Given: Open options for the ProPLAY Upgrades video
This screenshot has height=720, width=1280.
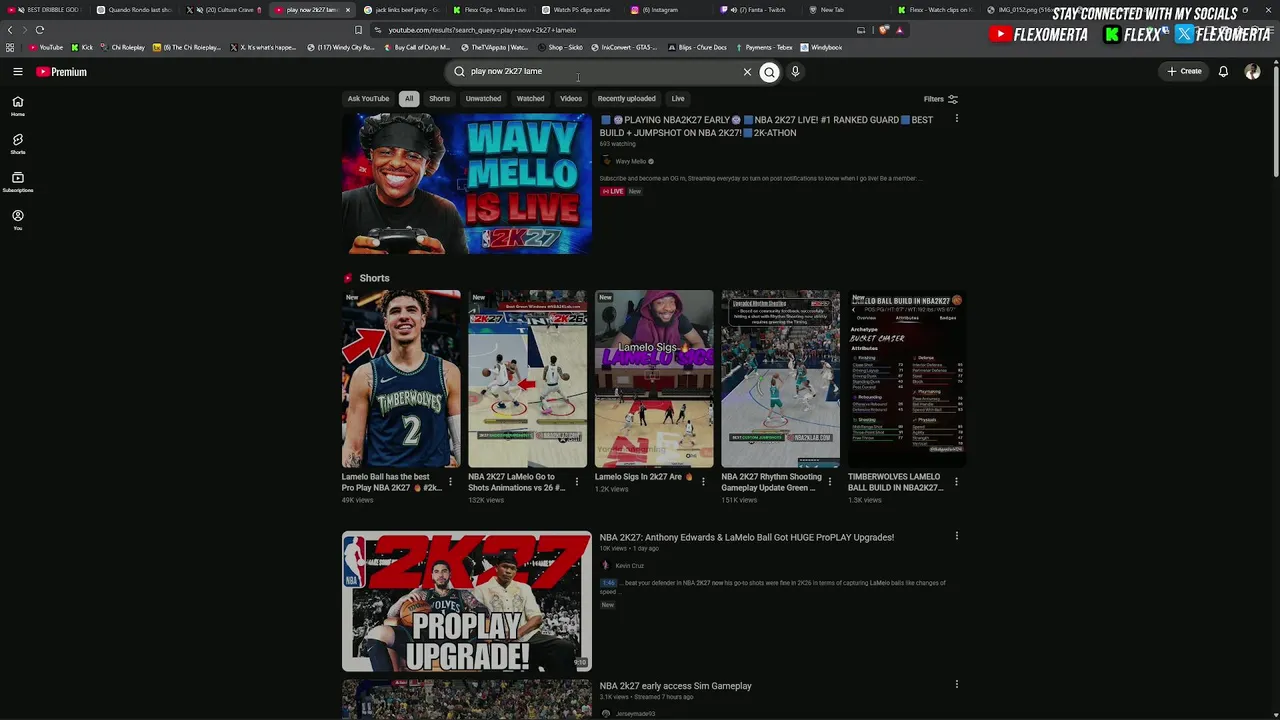Looking at the screenshot, I should pos(957,536).
